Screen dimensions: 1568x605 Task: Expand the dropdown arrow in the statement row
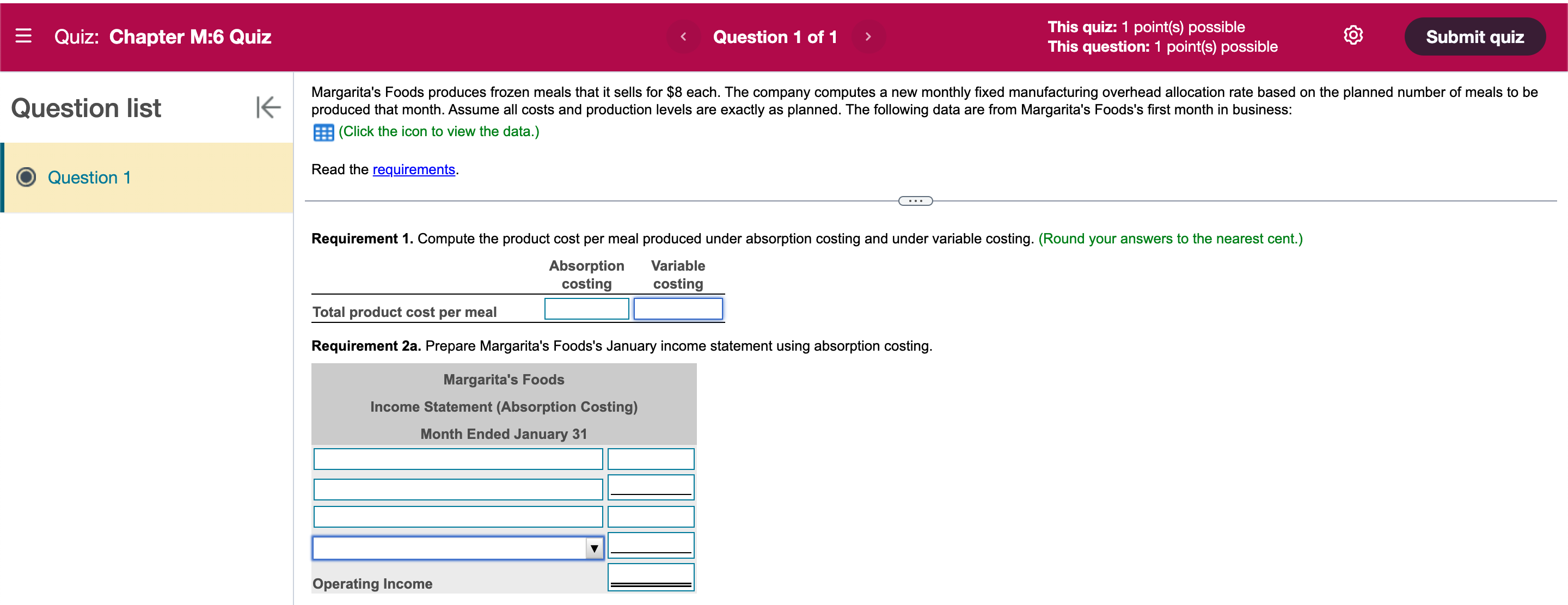tap(593, 548)
